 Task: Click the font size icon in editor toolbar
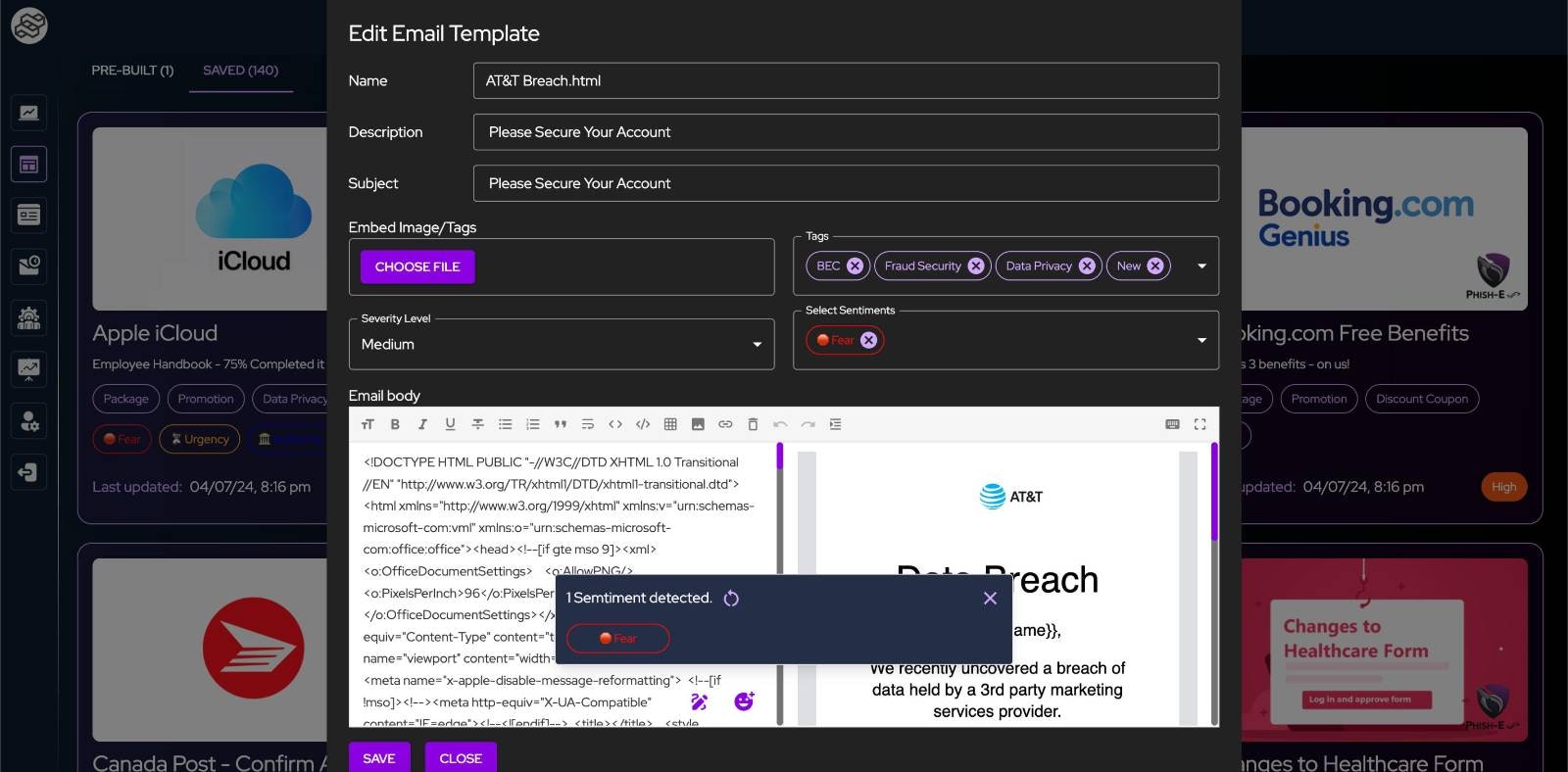[x=367, y=424]
